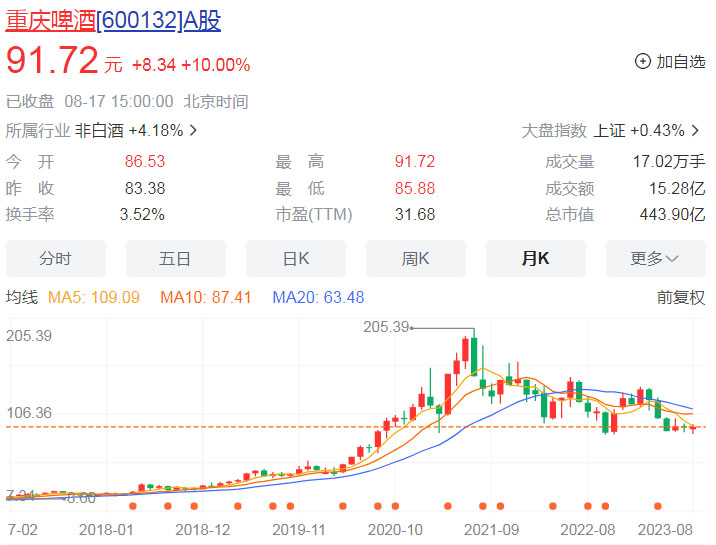Click the 205.39 peak price annotation
Image resolution: width=716 pixels, height=545 pixels.
point(386,327)
